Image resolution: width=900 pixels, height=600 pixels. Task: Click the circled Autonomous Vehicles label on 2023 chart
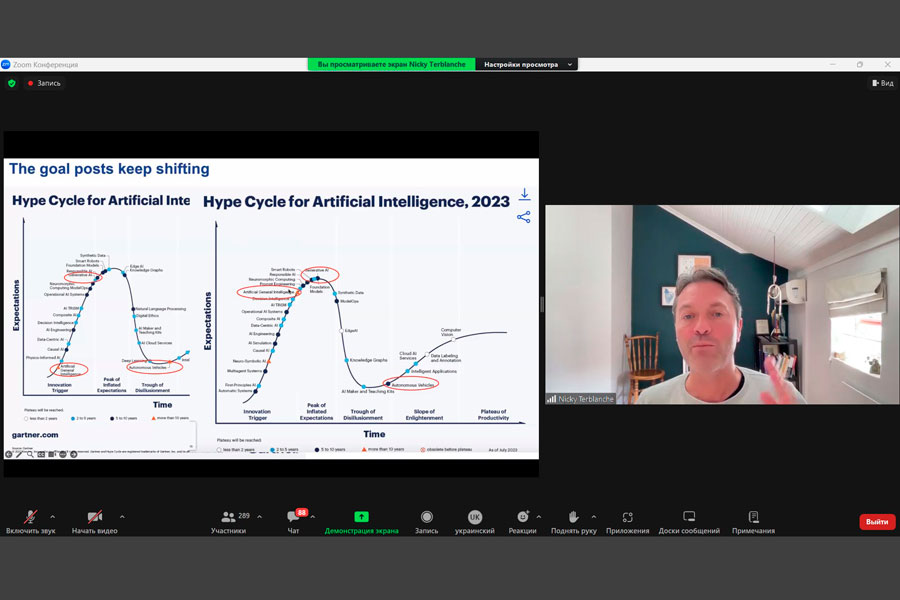point(413,385)
